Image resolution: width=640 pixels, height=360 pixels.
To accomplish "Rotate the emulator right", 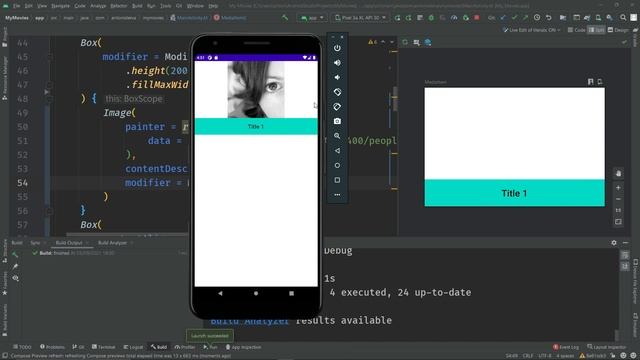I will pos(337,107).
